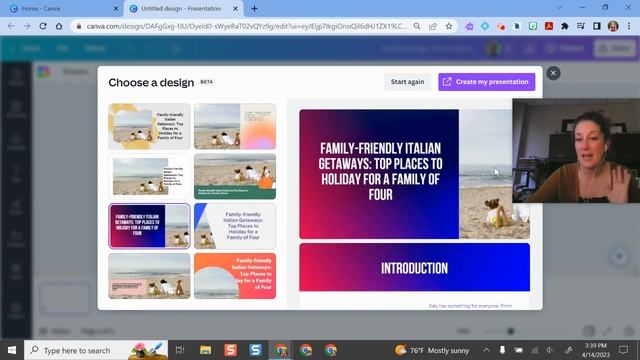Open the Chrome three-dot menu

(x=629, y=26)
